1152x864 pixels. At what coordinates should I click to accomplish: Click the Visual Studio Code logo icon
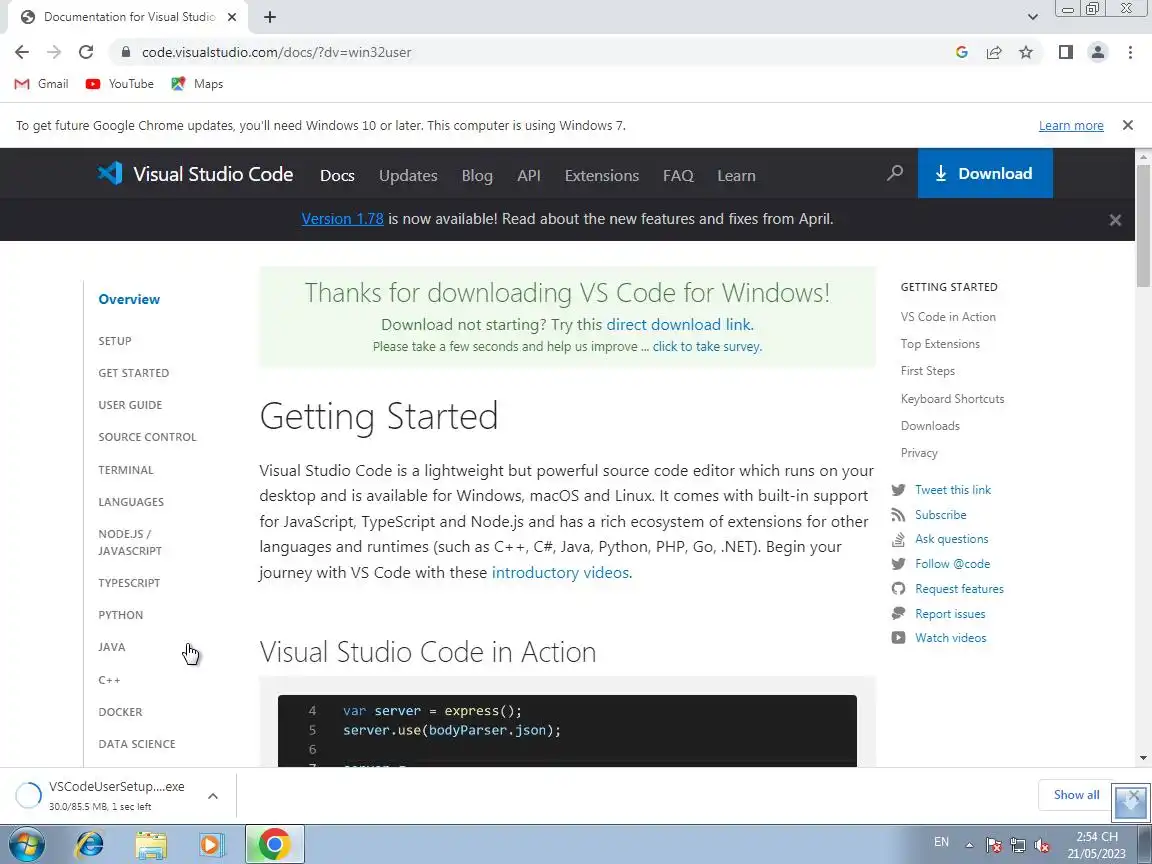[110, 173]
